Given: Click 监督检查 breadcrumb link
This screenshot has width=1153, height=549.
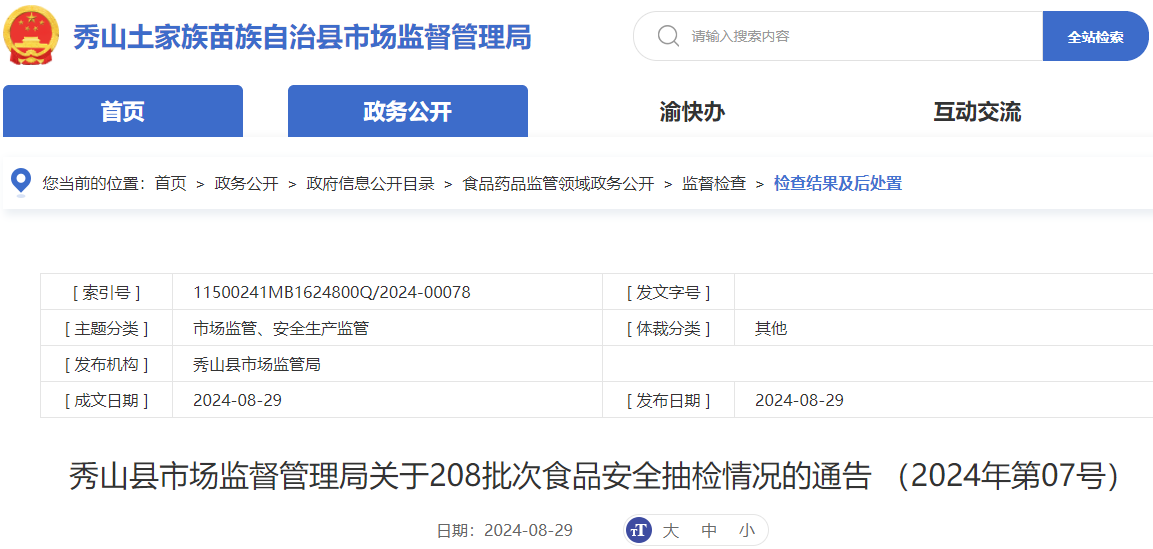Looking at the screenshot, I should 714,183.
